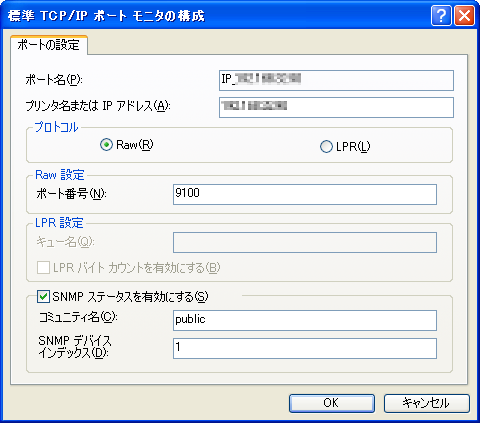Click the ポート番号(N) label
The height and width of the screenshot is (423, 480).
[71, 193]
